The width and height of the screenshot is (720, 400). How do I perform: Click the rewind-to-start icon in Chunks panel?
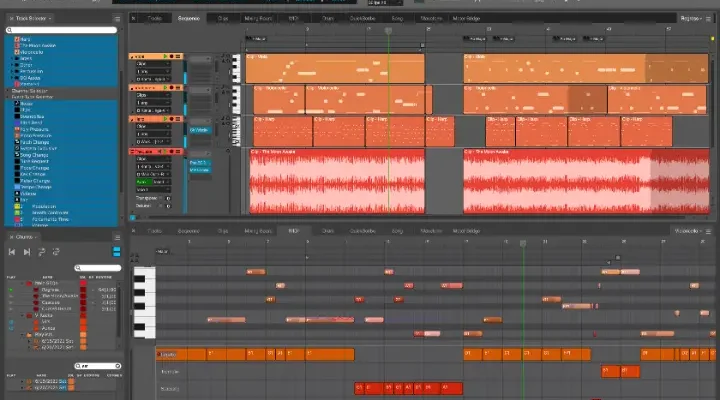pyautogui.click(x=13, y=252)
